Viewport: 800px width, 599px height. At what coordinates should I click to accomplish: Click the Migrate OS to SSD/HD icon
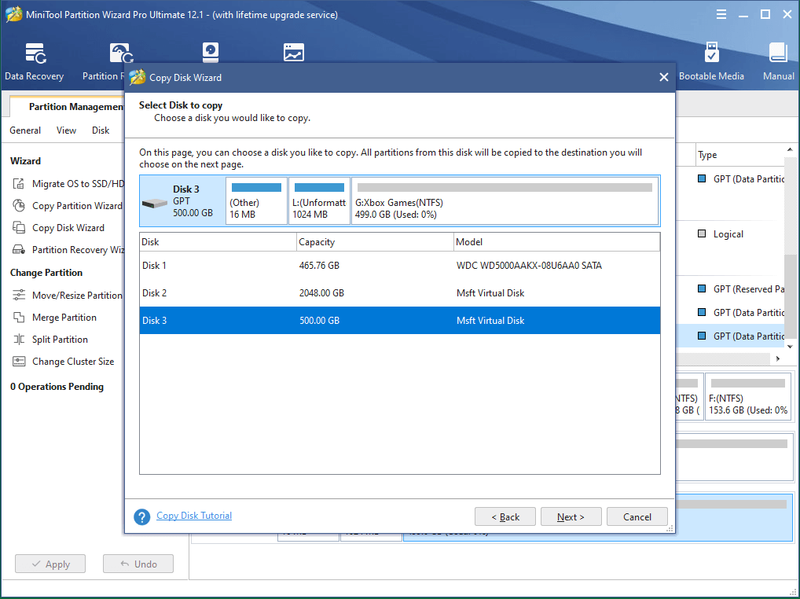tap(18, 184)
